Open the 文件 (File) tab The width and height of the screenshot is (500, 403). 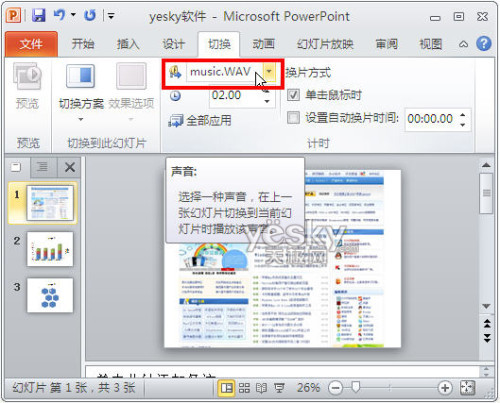click(x=31, y=44)
